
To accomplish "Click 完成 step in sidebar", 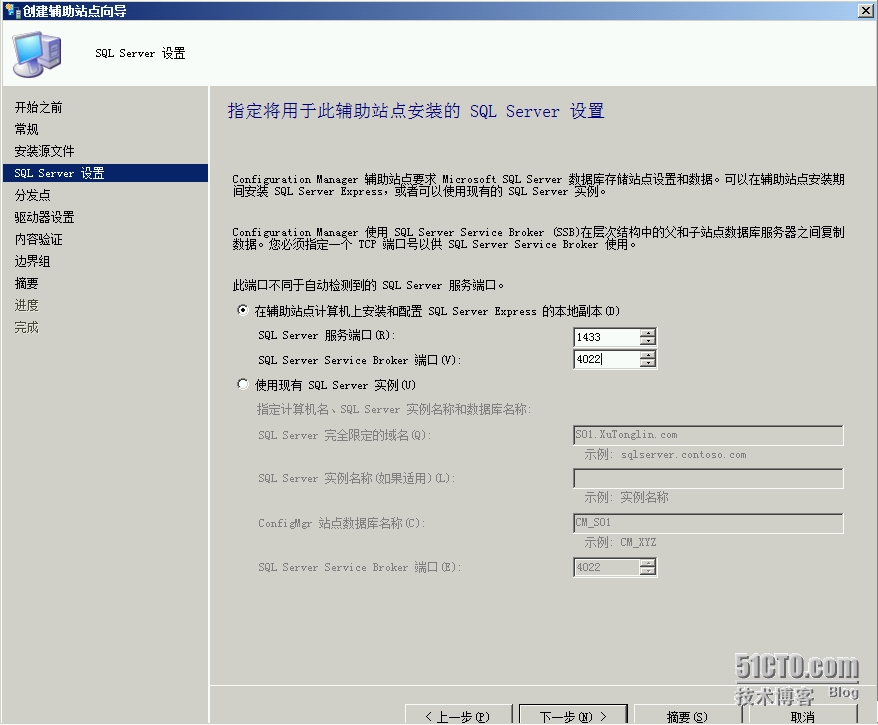I will coord(26,328).
